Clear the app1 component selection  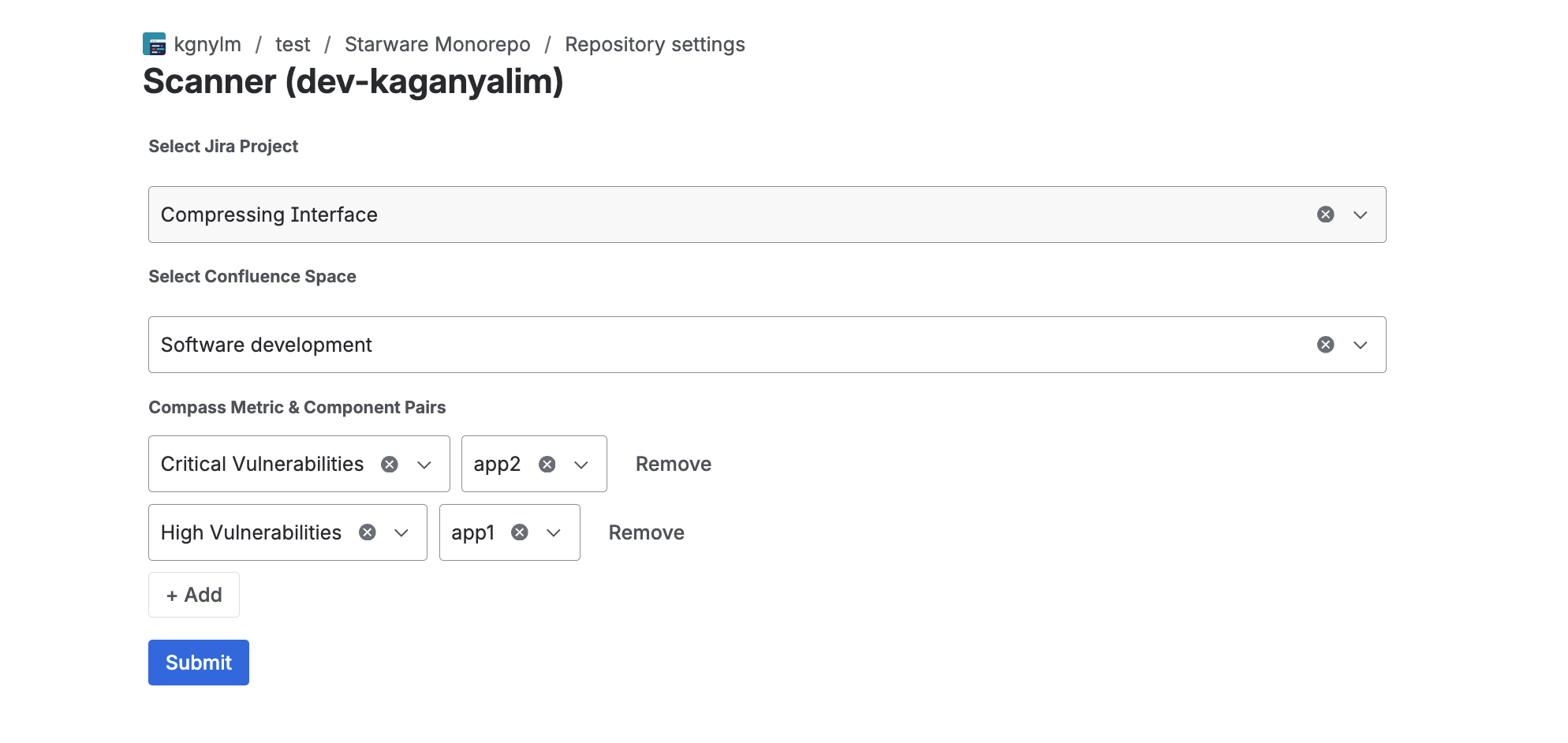click(520, 532)
